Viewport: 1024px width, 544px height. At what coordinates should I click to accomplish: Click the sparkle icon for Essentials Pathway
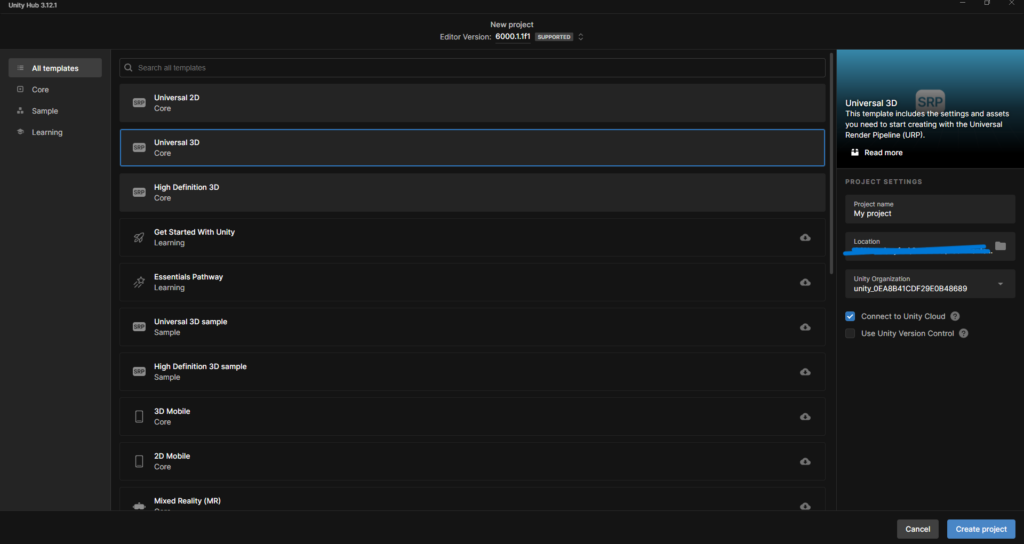click(x=139, y=282)
